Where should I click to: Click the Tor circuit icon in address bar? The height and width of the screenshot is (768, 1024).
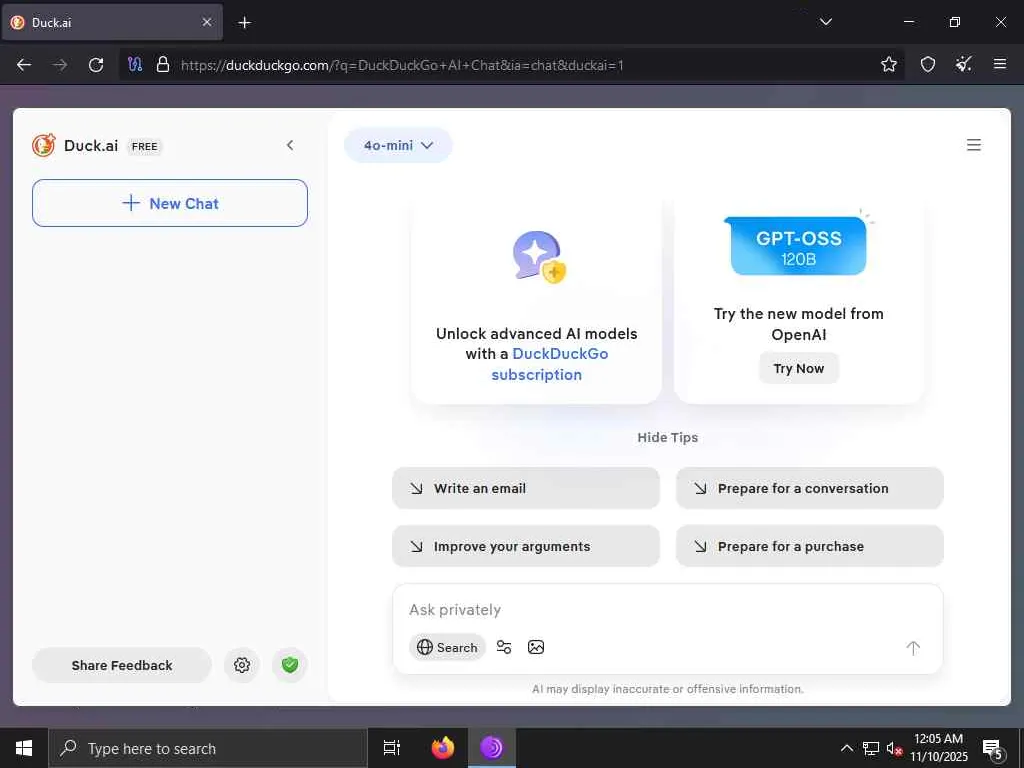[x=135, y=65]
